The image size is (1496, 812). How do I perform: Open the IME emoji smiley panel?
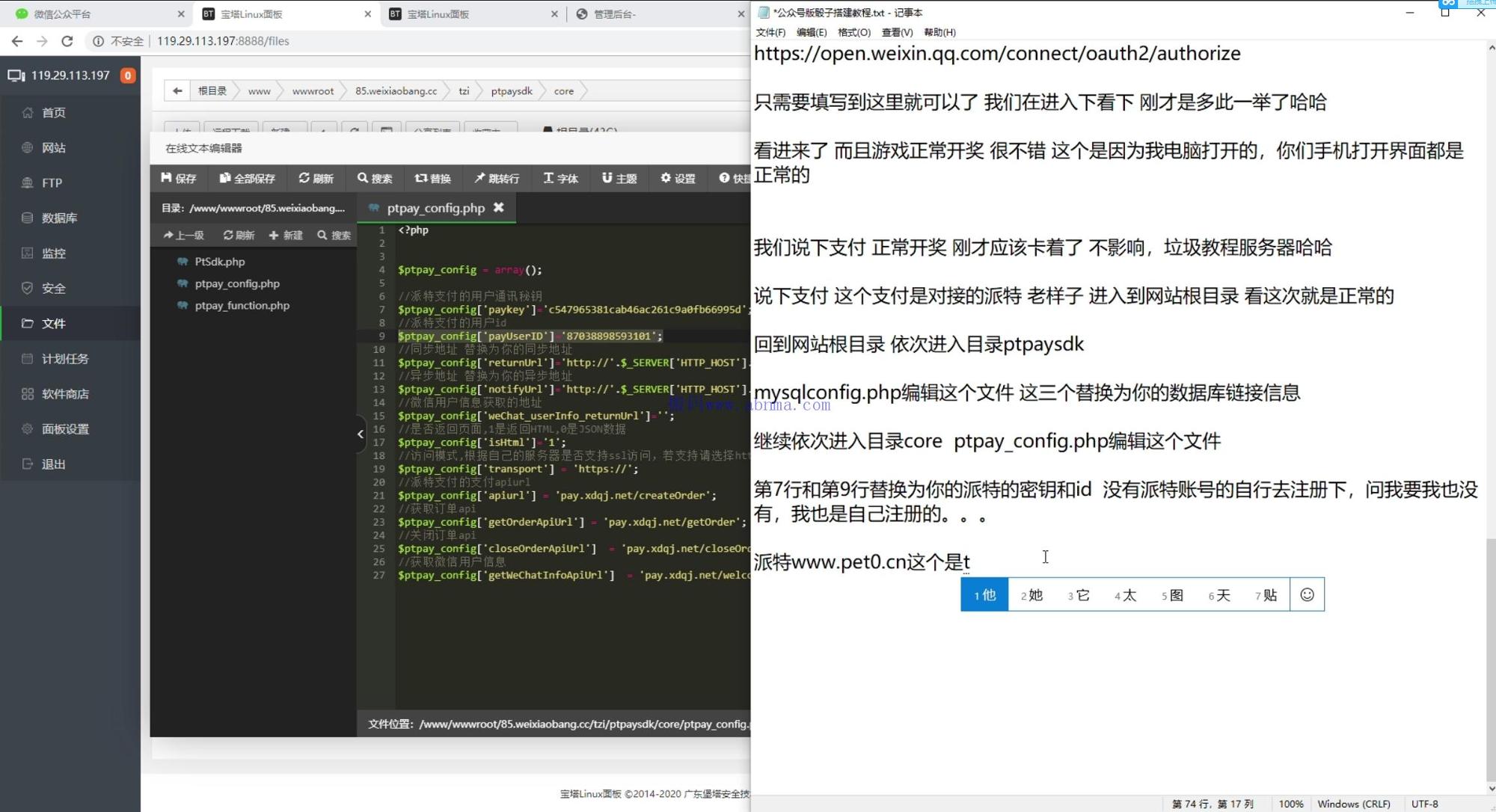[1307, 594]
